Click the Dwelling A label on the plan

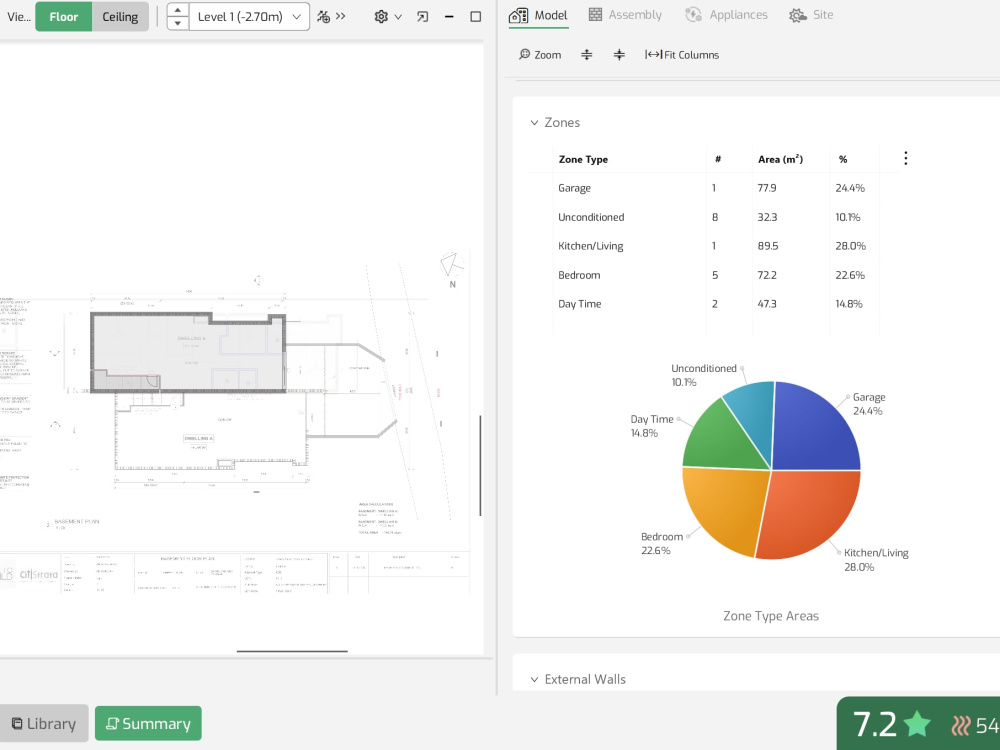pos(198,438)
